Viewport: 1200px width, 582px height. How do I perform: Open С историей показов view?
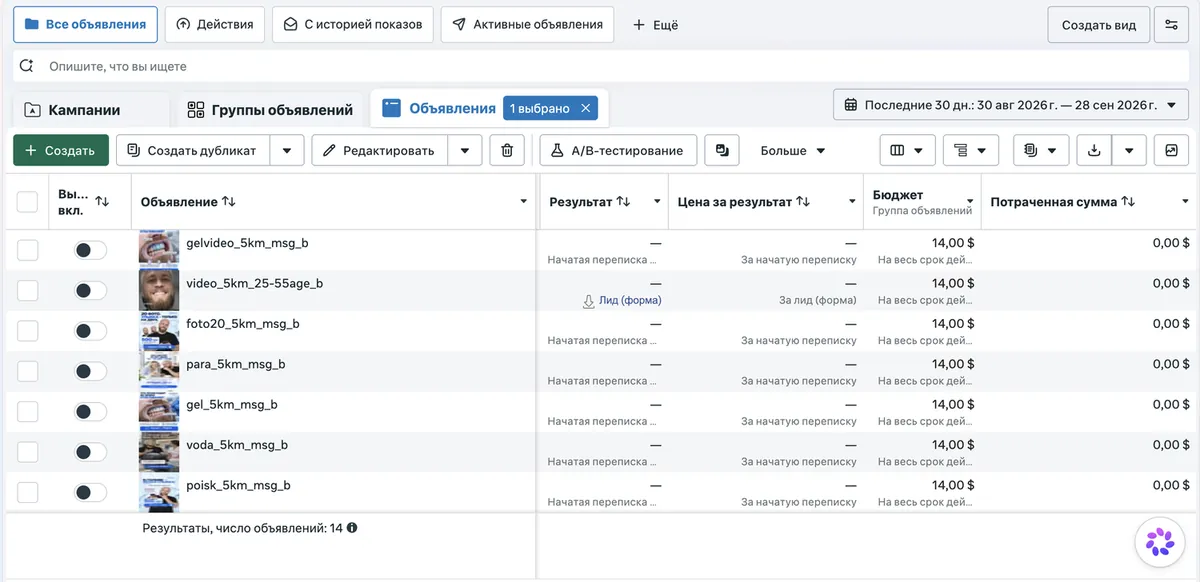(352, 24)
